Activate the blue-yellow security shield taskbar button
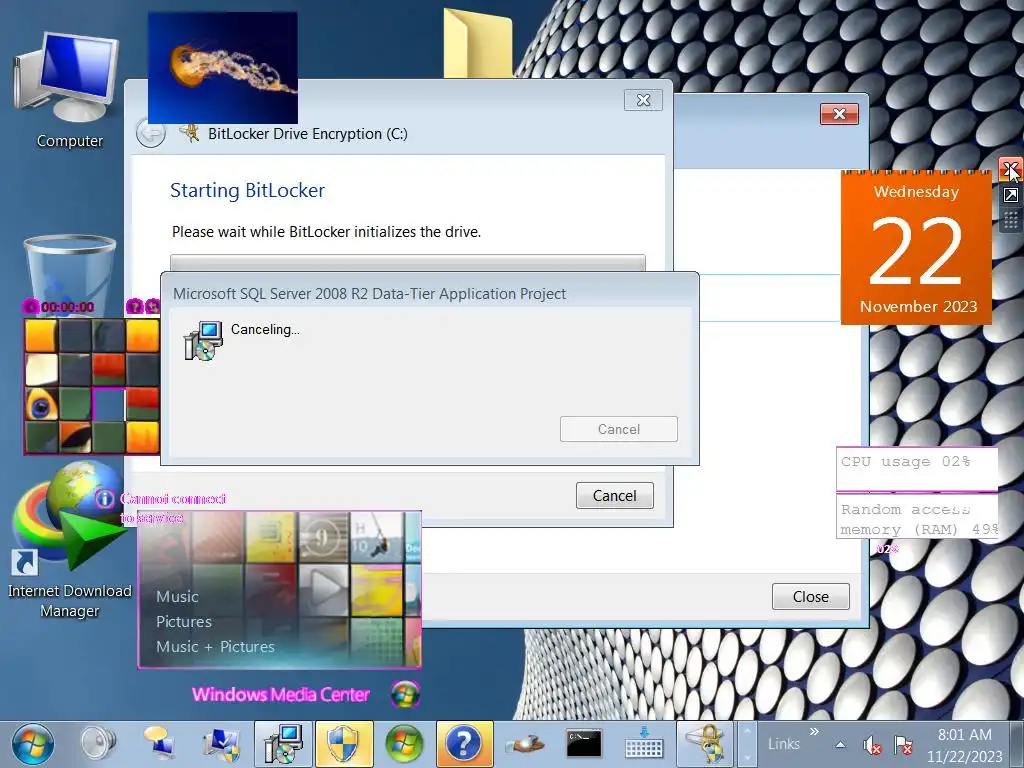Viewport: 1024px width, 768px height. tap(344, 744)
